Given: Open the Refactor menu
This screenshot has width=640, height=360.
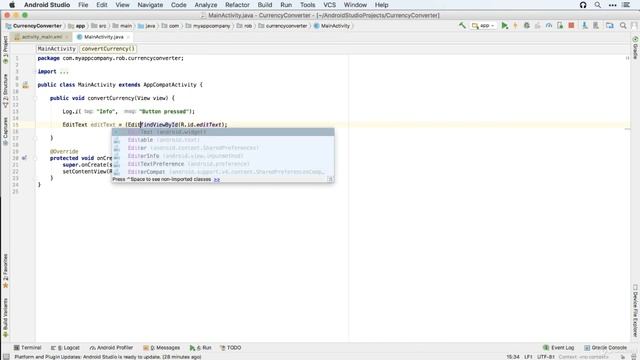Looking at the screenshot, I should tap(237, 5).
